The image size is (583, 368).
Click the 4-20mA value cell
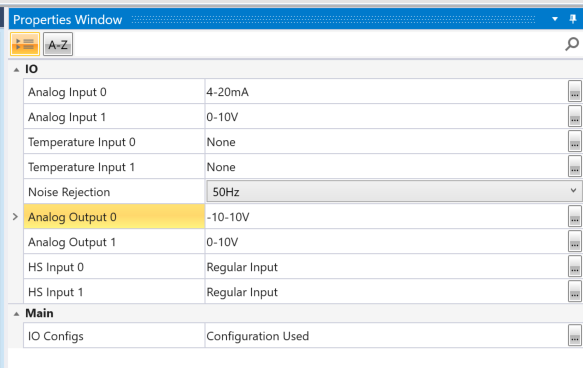386,92
